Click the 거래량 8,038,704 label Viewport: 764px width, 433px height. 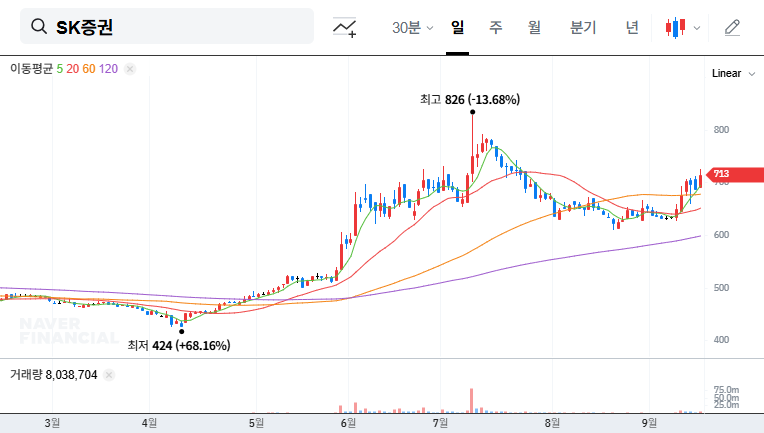coord(54,375)
